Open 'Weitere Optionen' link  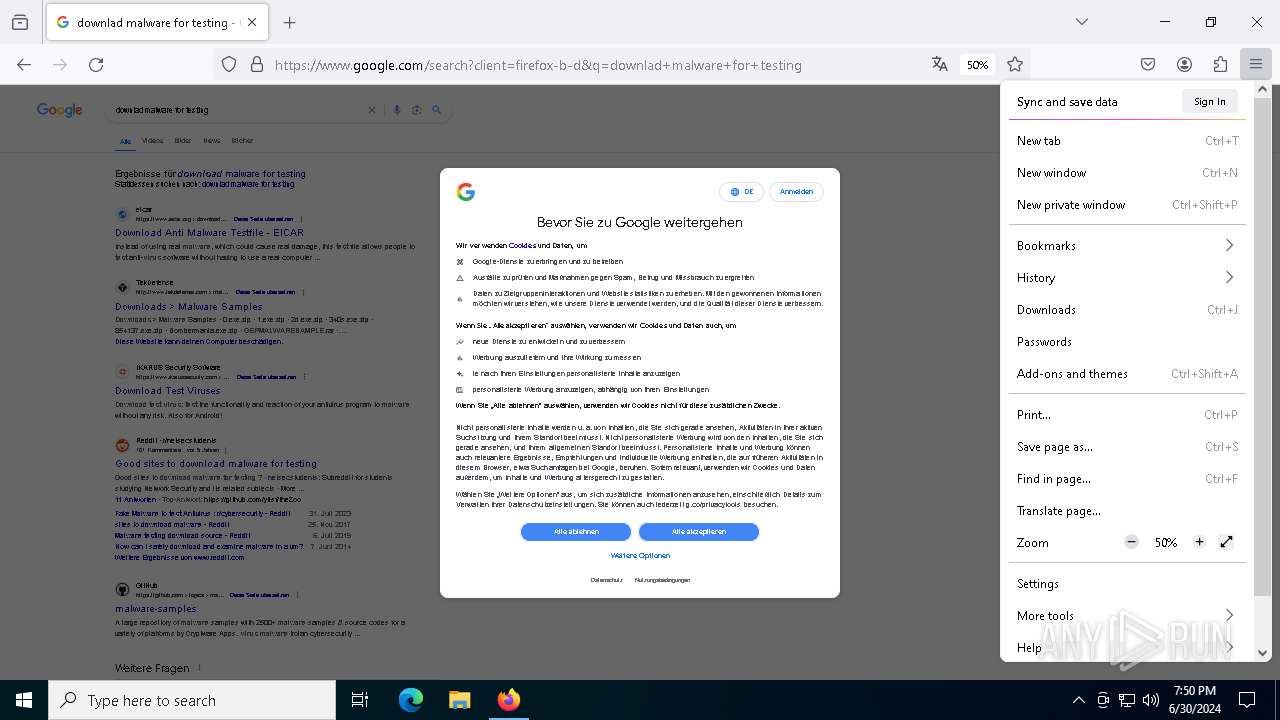(640, 556)
